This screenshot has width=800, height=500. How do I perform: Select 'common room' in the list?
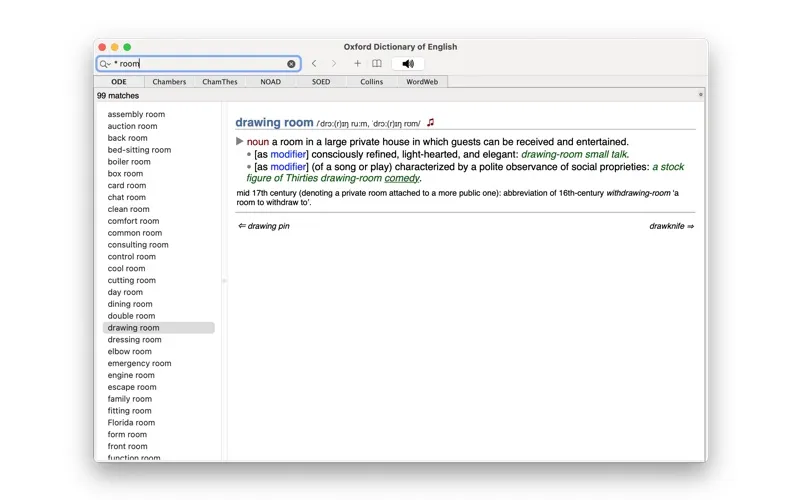click(x=135, y=233)
